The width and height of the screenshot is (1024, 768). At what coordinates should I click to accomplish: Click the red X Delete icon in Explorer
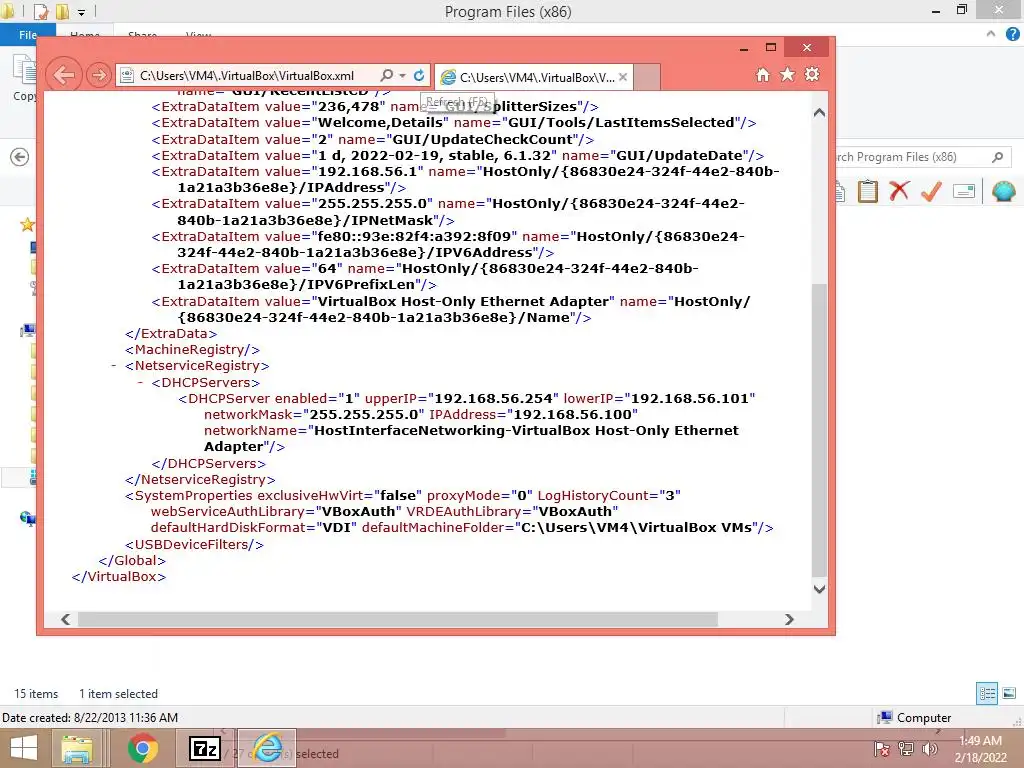click(x=899, y=191)
